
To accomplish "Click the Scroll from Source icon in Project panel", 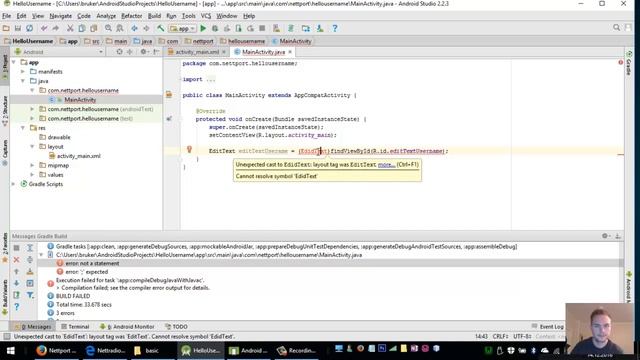I will point(119,52).
